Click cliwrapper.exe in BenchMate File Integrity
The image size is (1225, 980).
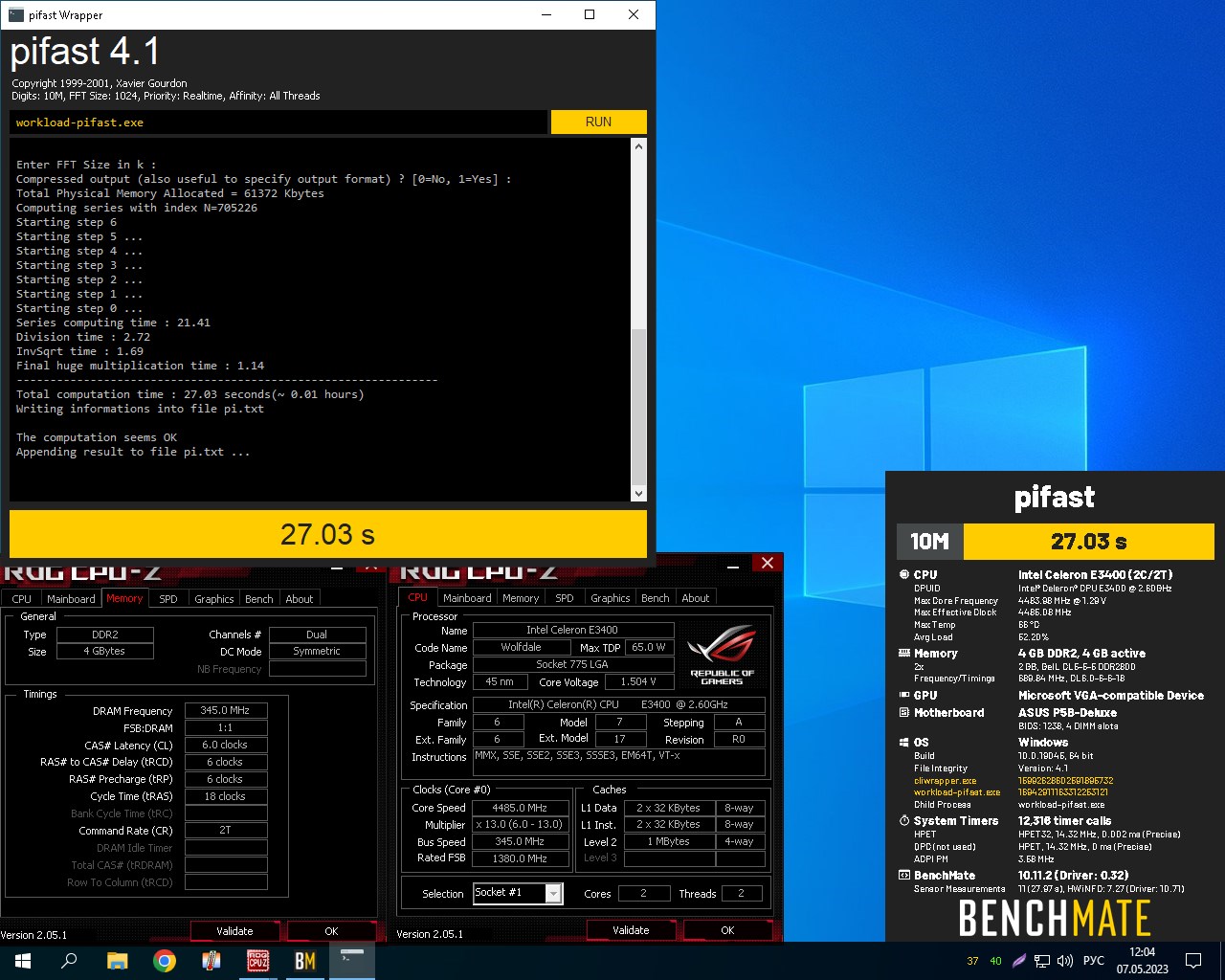pyautogui.click(x=945, y=780)
